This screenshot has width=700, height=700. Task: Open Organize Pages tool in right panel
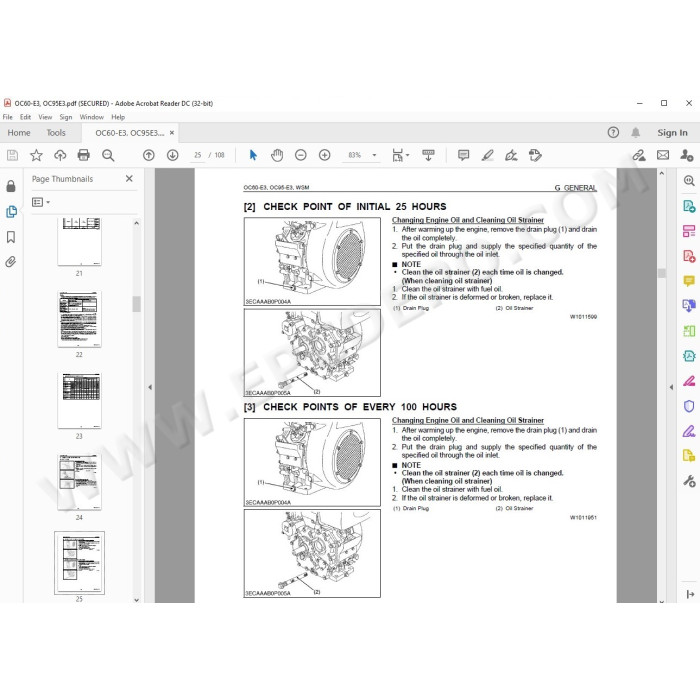pyautogui.click(x=689, y=231)
